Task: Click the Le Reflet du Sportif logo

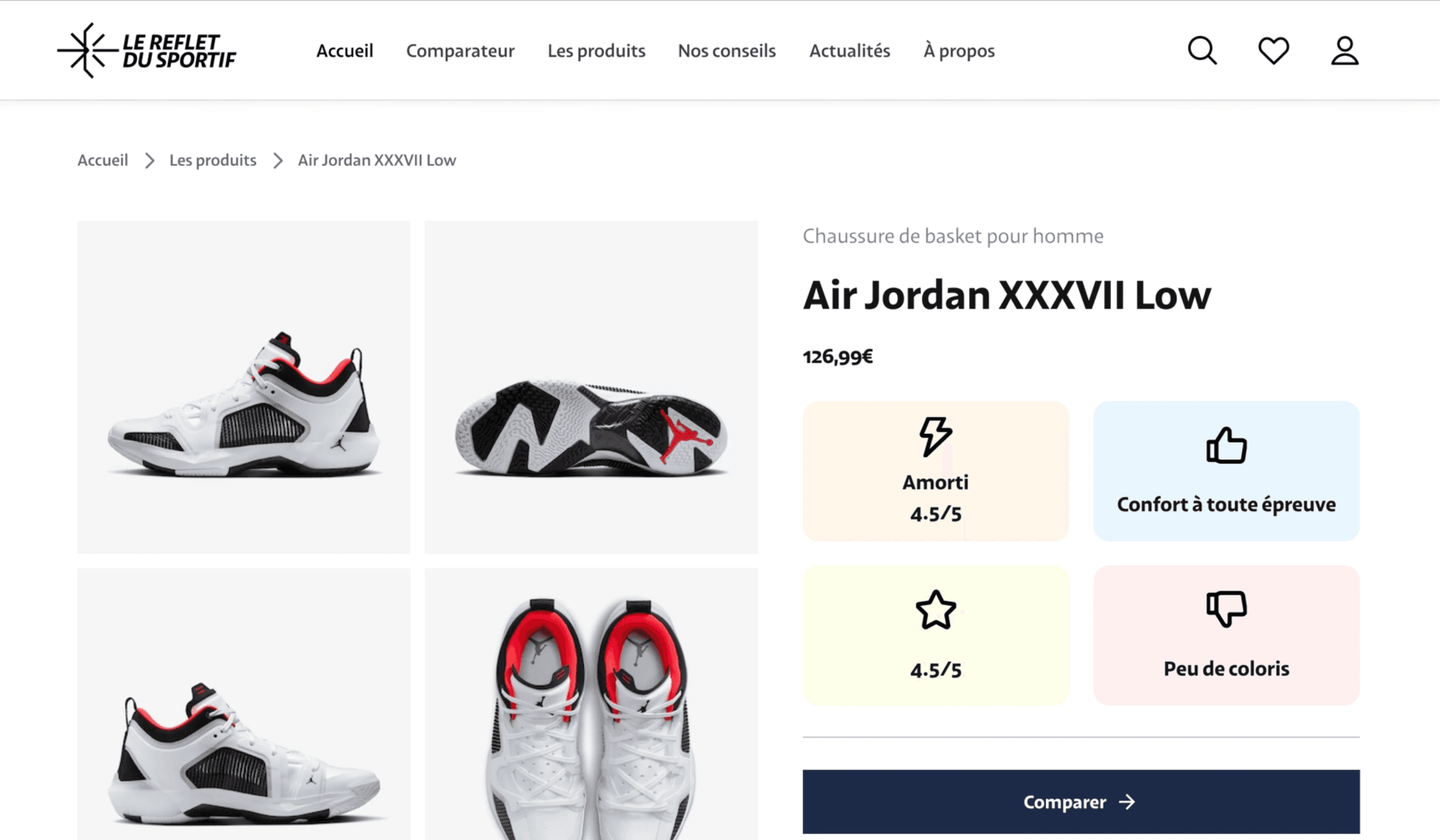Action: click(x=147, y=51)
